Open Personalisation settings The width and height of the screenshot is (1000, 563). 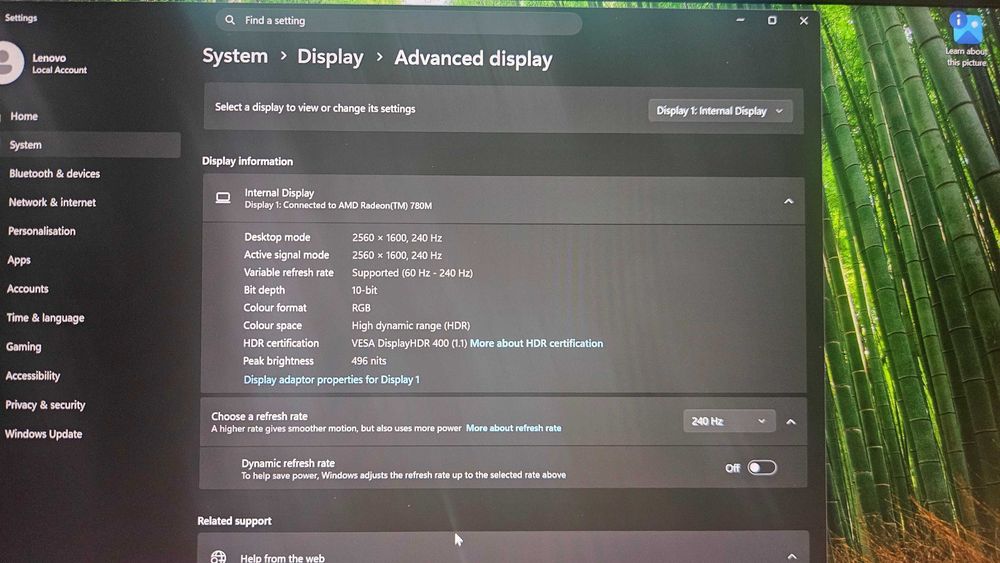41,231
